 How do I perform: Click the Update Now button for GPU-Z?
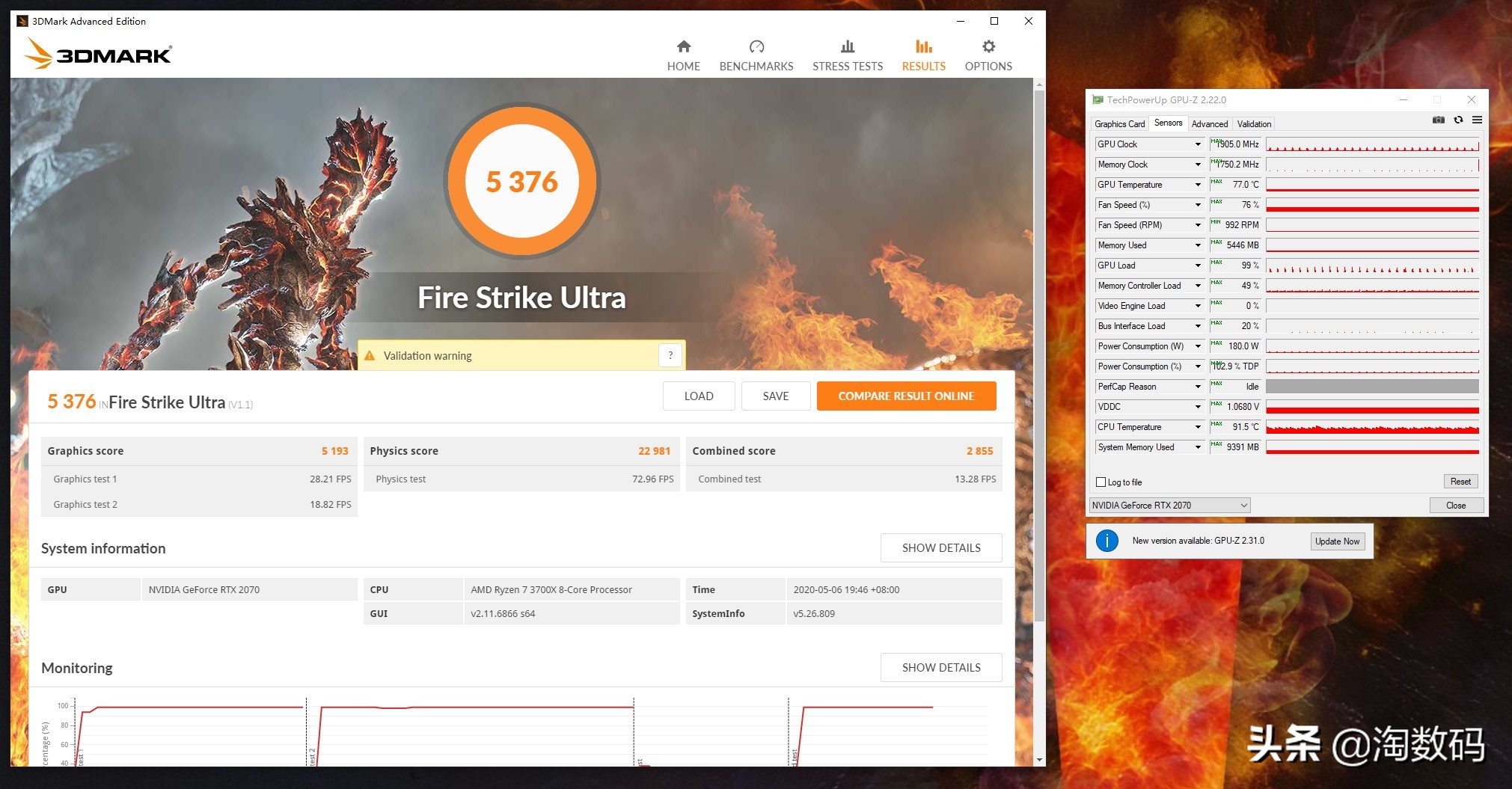click(1337, 541)
